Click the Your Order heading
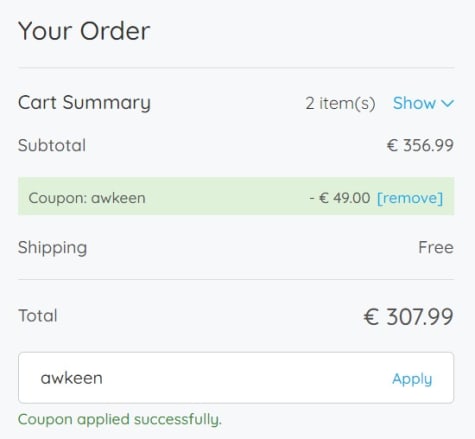The image size is (475, 439). pyautogui.click(x=84, y=31)
